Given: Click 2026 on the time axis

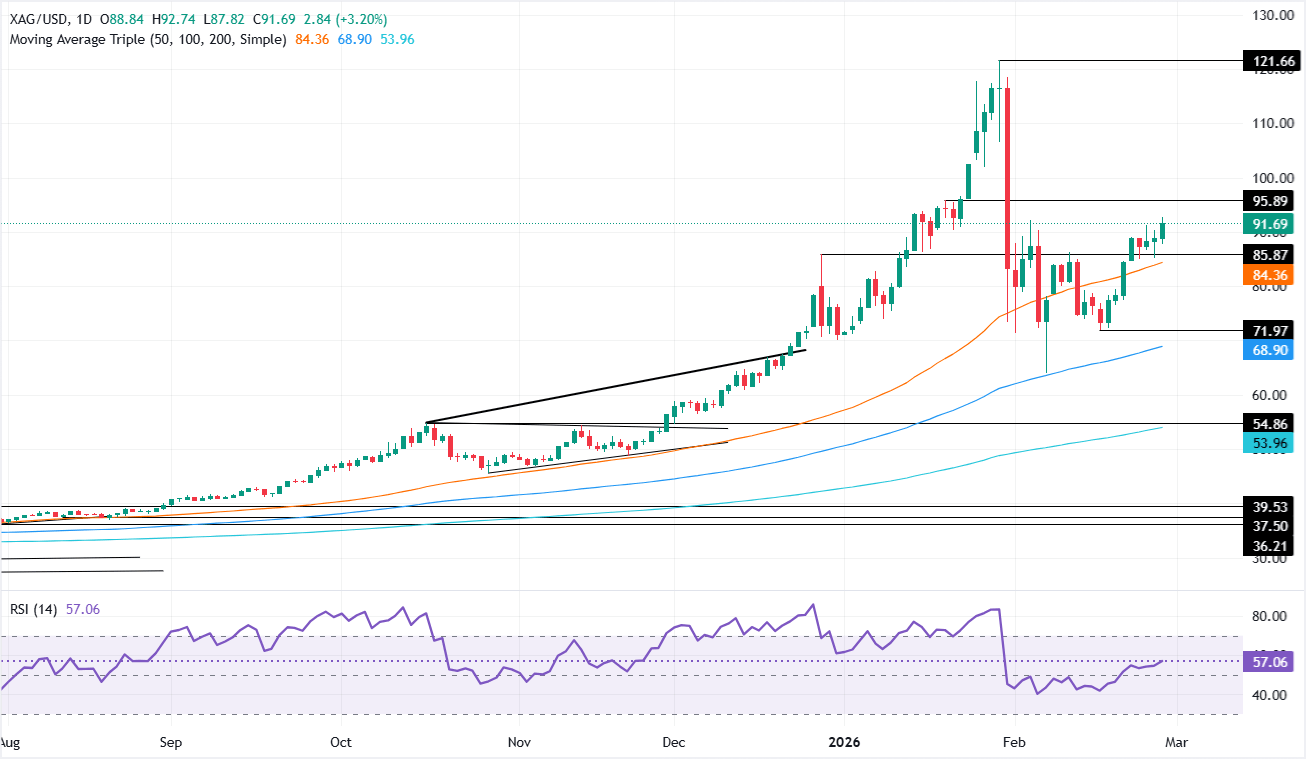Looking at the screenshot, I should point(843,743).
